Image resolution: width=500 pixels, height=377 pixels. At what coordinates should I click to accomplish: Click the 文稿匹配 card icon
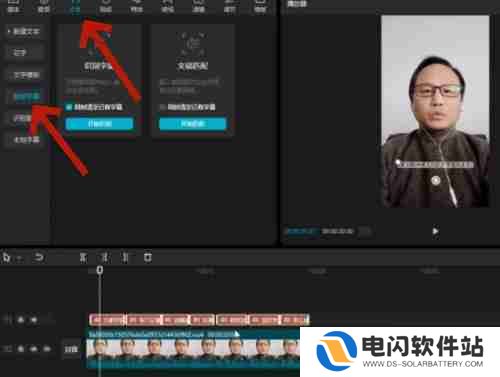[193, 43]
